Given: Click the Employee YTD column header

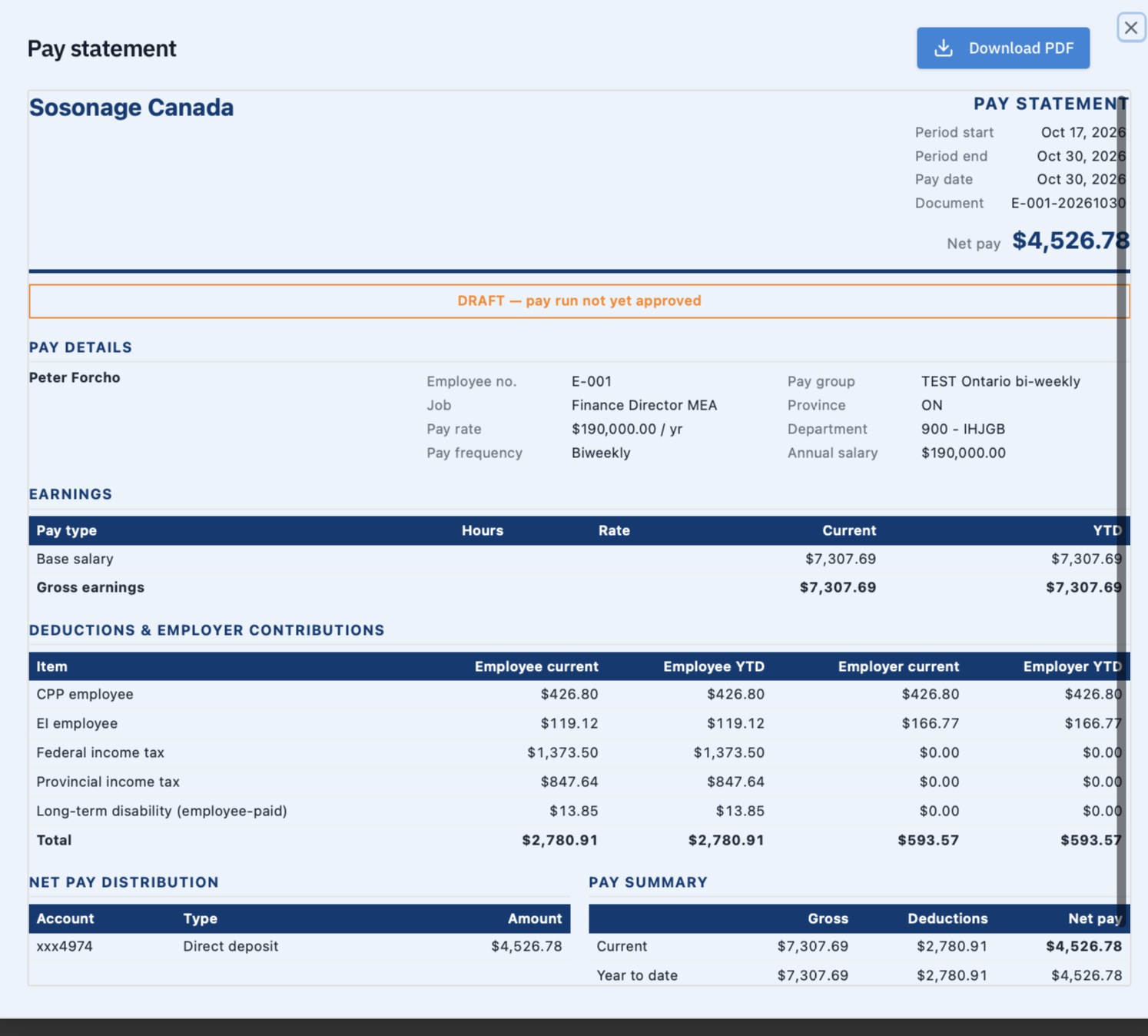Looking at the screenshot, I should tap(714, 666).
